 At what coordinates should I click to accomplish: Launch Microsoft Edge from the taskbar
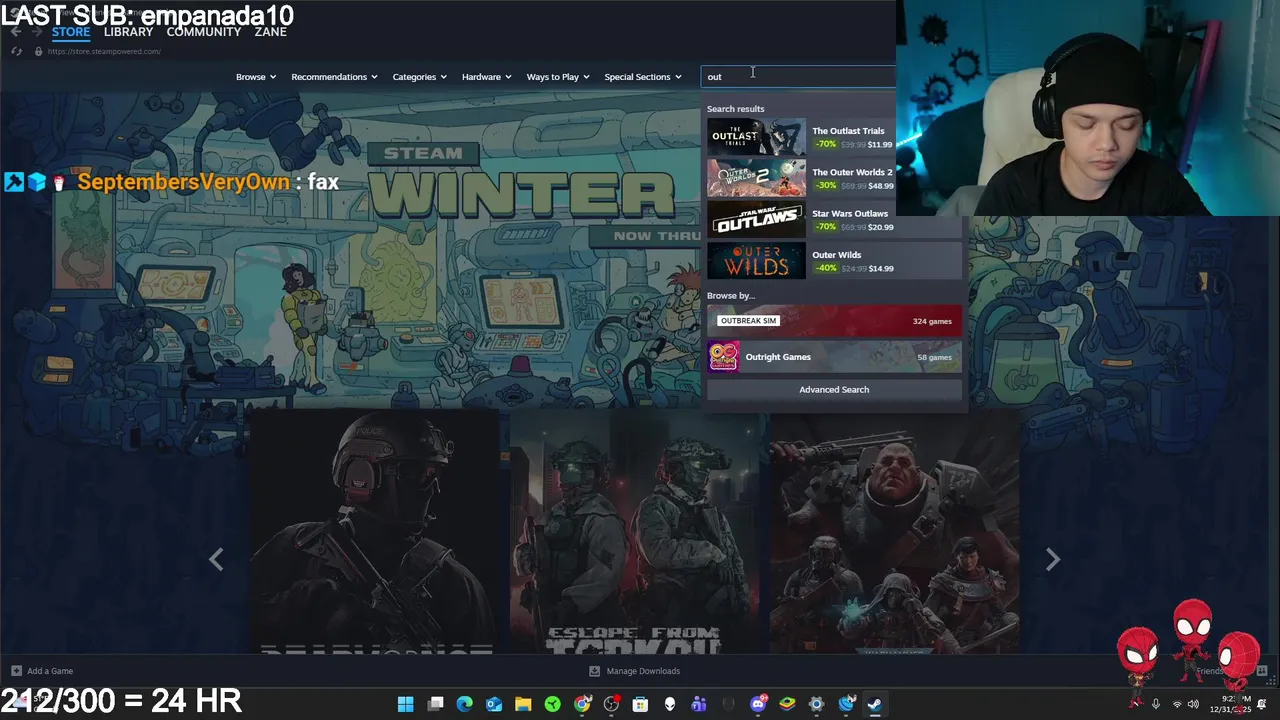click(x=464, y=704)
